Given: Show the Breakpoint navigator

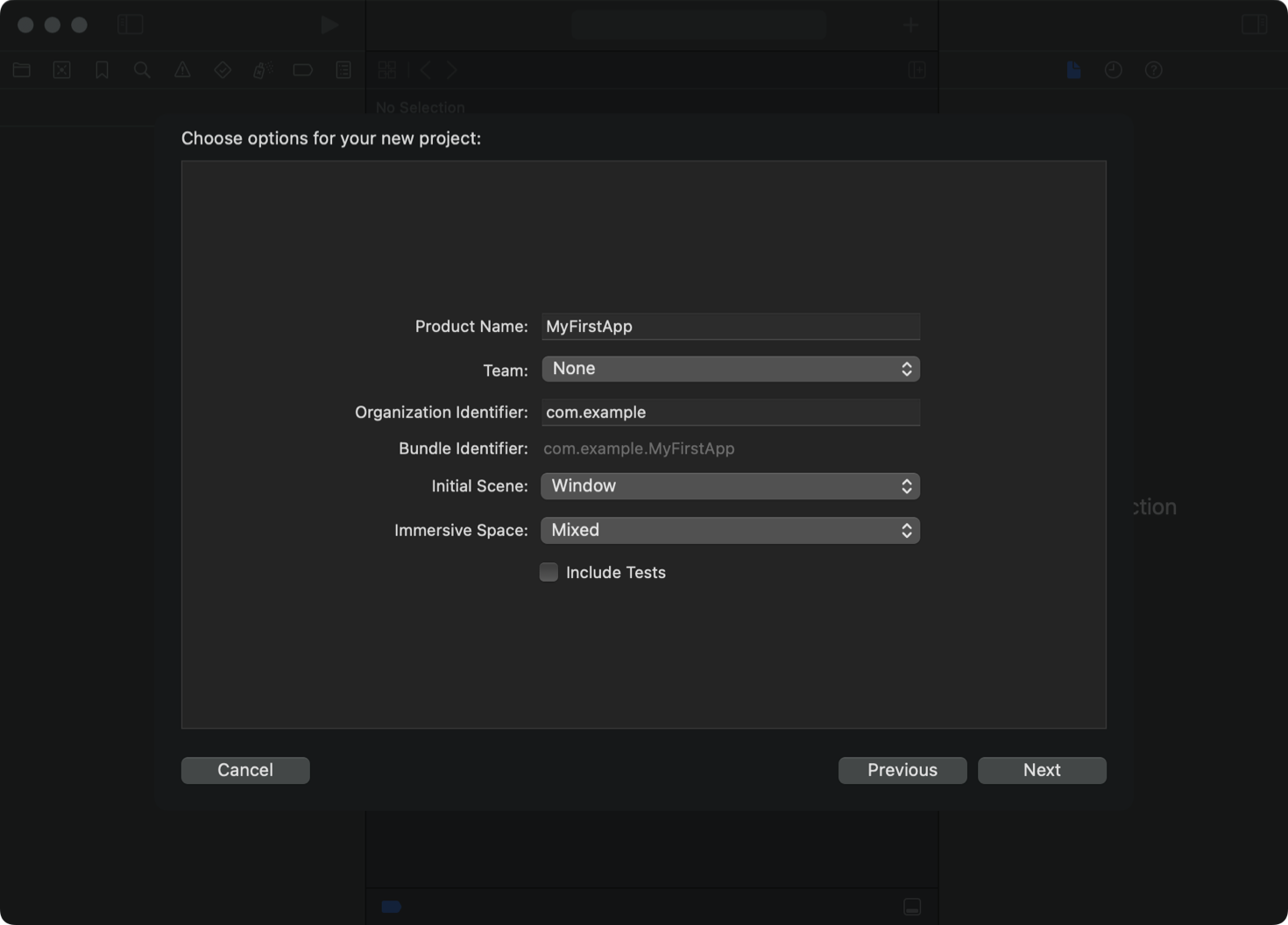Looking at the screenshot, I should point(303,70).
